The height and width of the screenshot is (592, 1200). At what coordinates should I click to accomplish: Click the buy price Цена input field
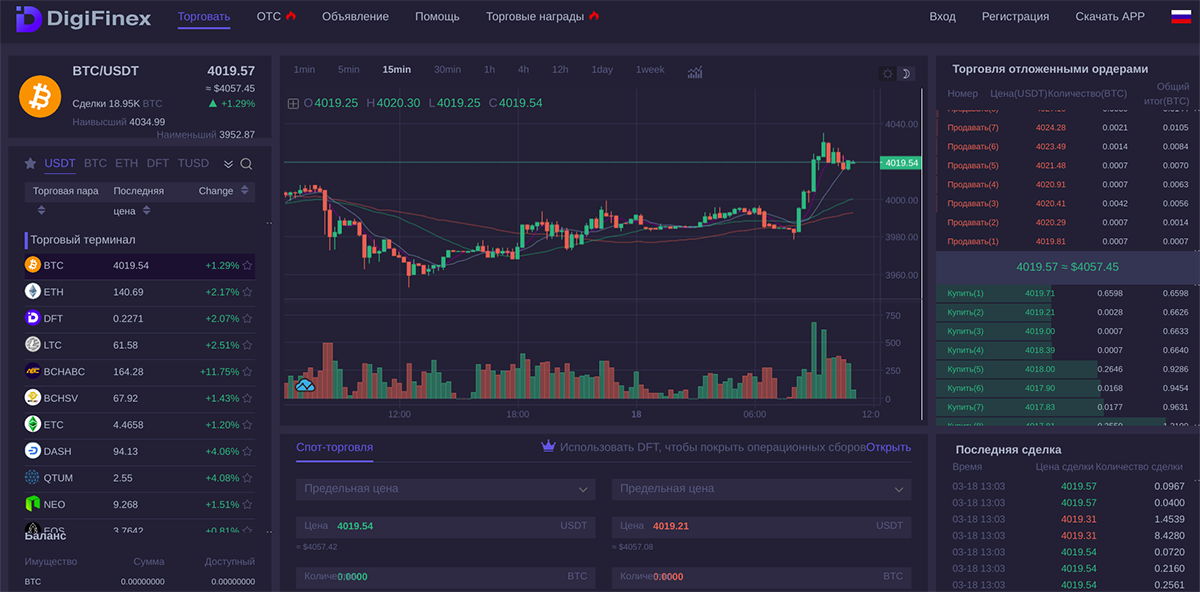(x=445, y=526)
